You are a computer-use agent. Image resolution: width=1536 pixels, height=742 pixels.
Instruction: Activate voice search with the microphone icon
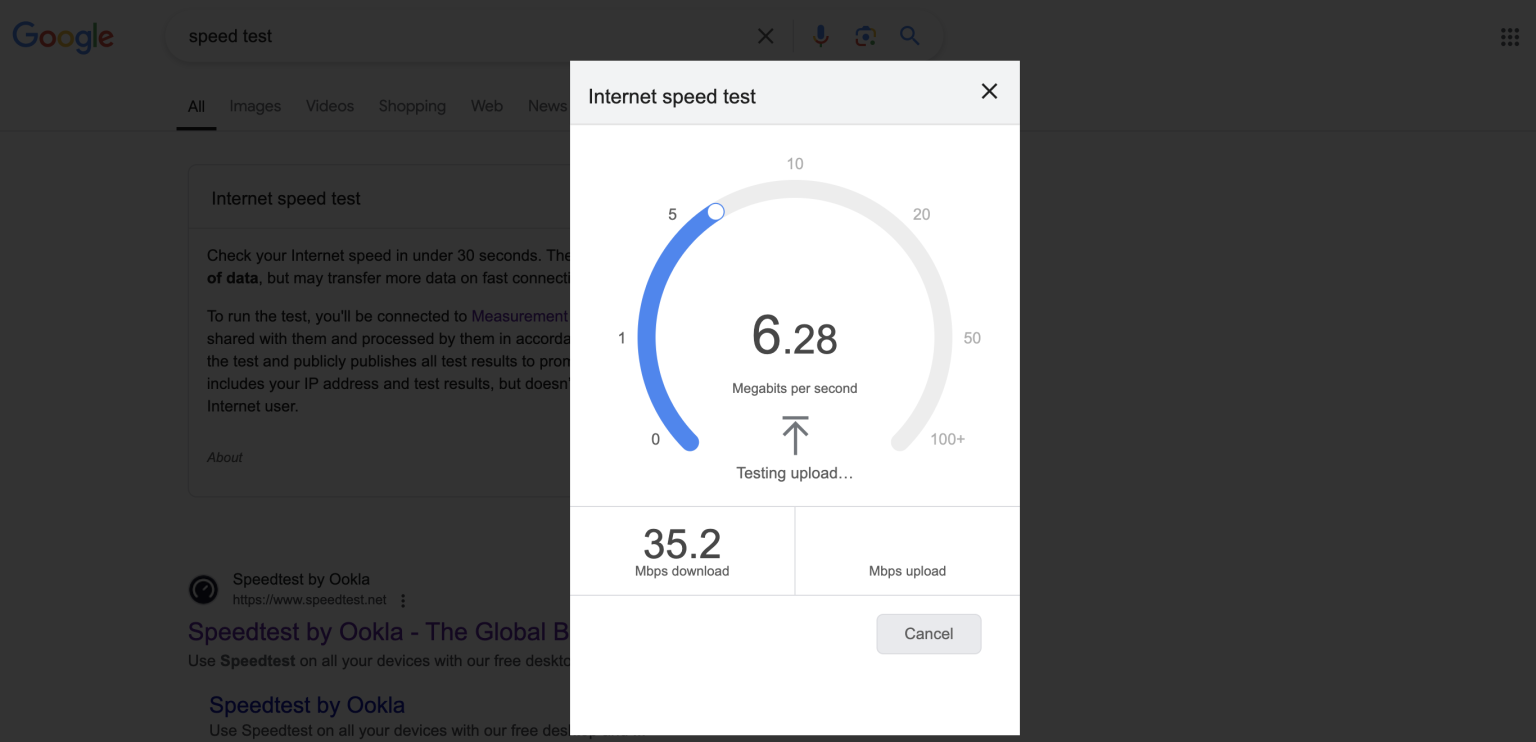pyautogui.click(x=820, y=36)
